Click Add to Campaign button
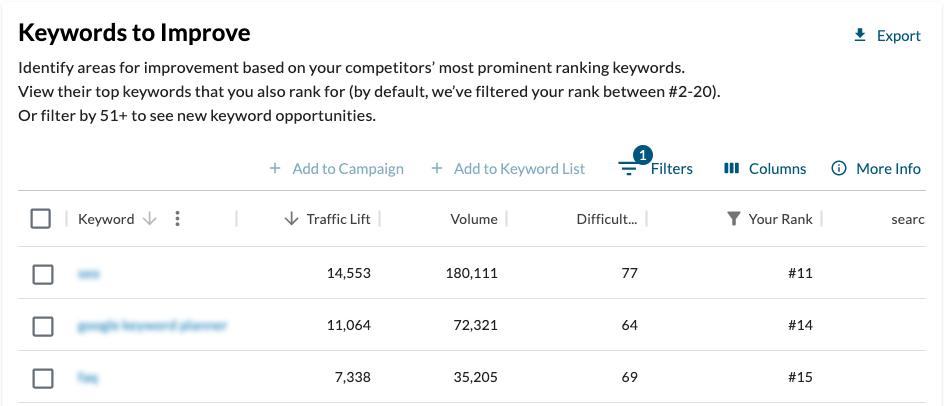948x406 pixels. click(337, 169)
